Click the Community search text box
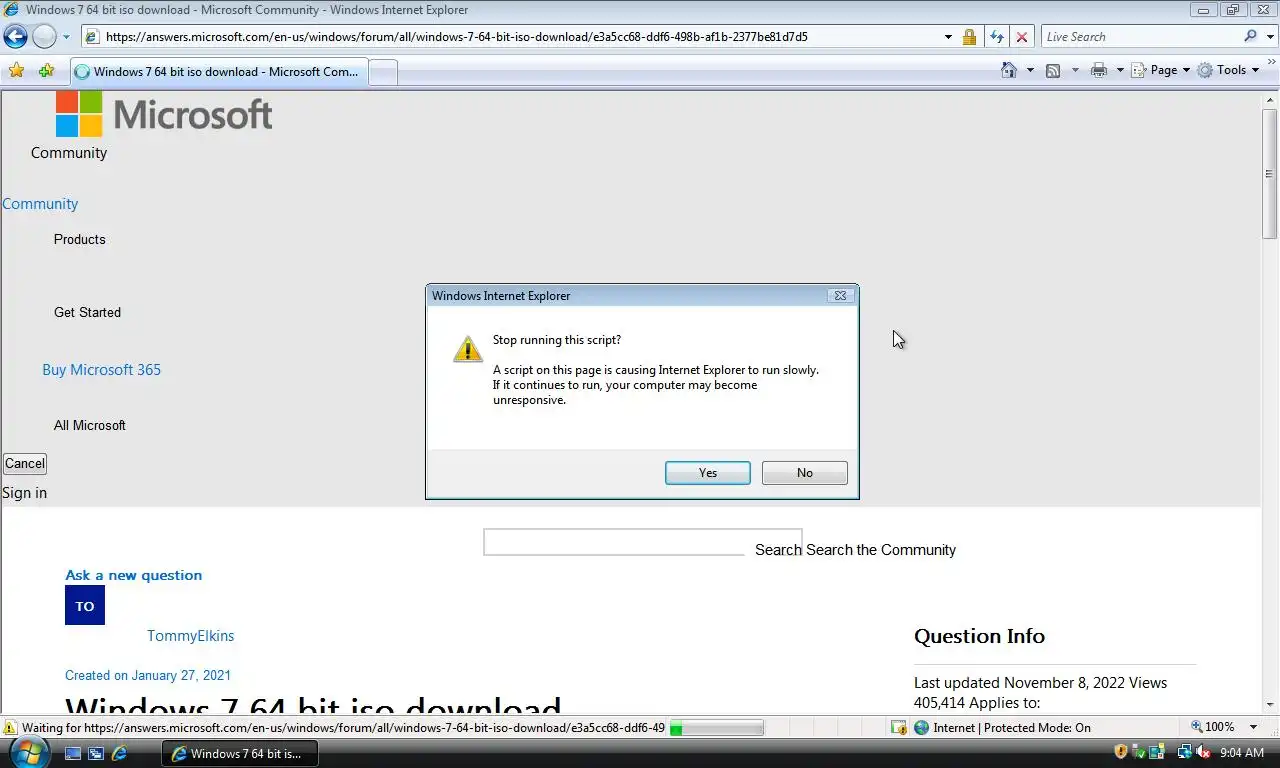Viewport: 1280px width, 768px height. coord(642,542)
